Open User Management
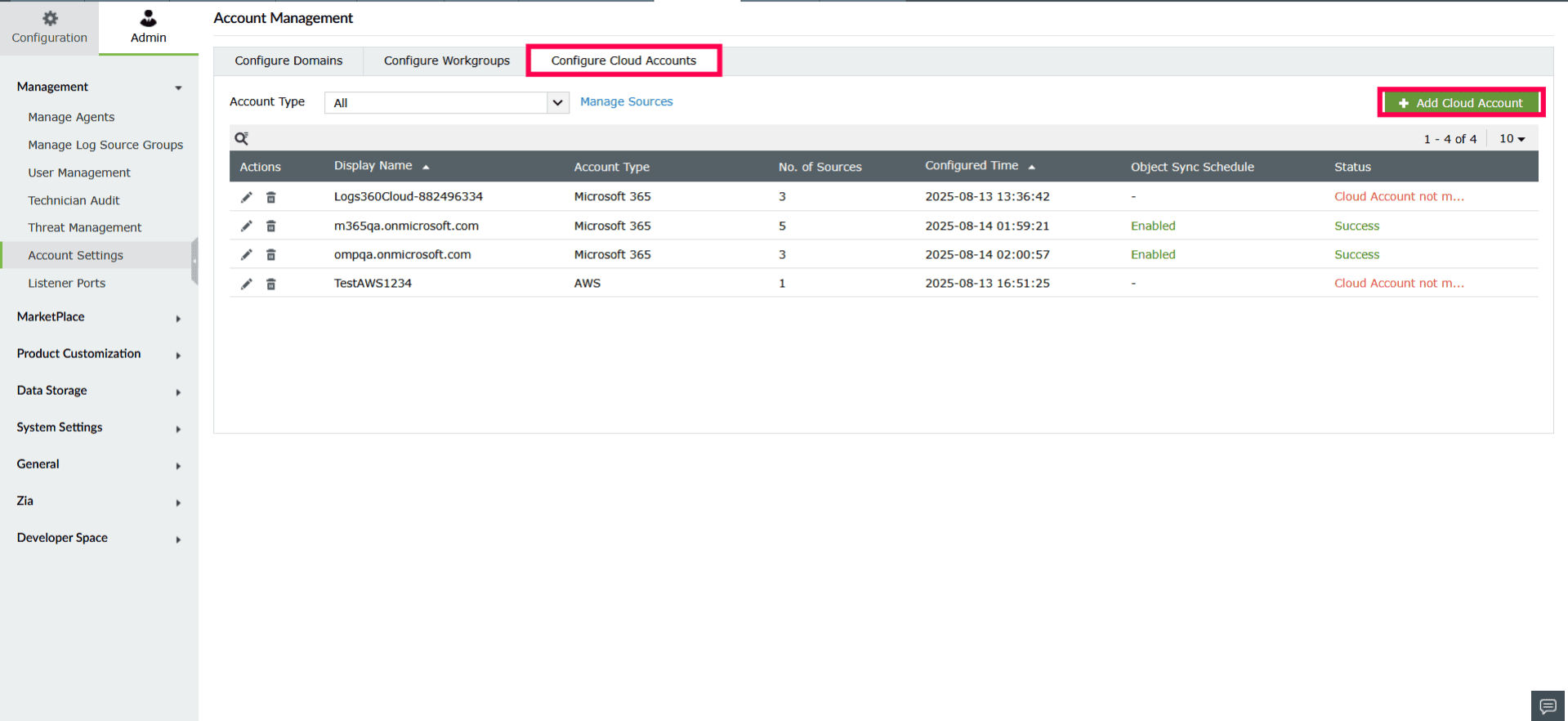This screenshot has height=721, width=1568. tap(79, 172)
